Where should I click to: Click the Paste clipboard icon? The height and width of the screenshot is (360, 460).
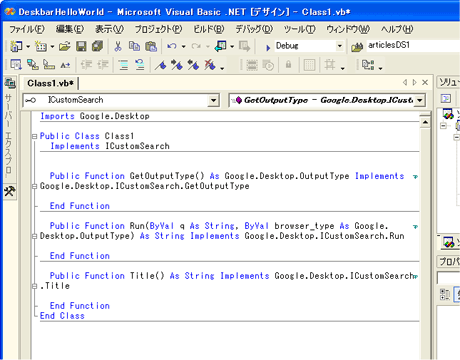click(151, 46)
